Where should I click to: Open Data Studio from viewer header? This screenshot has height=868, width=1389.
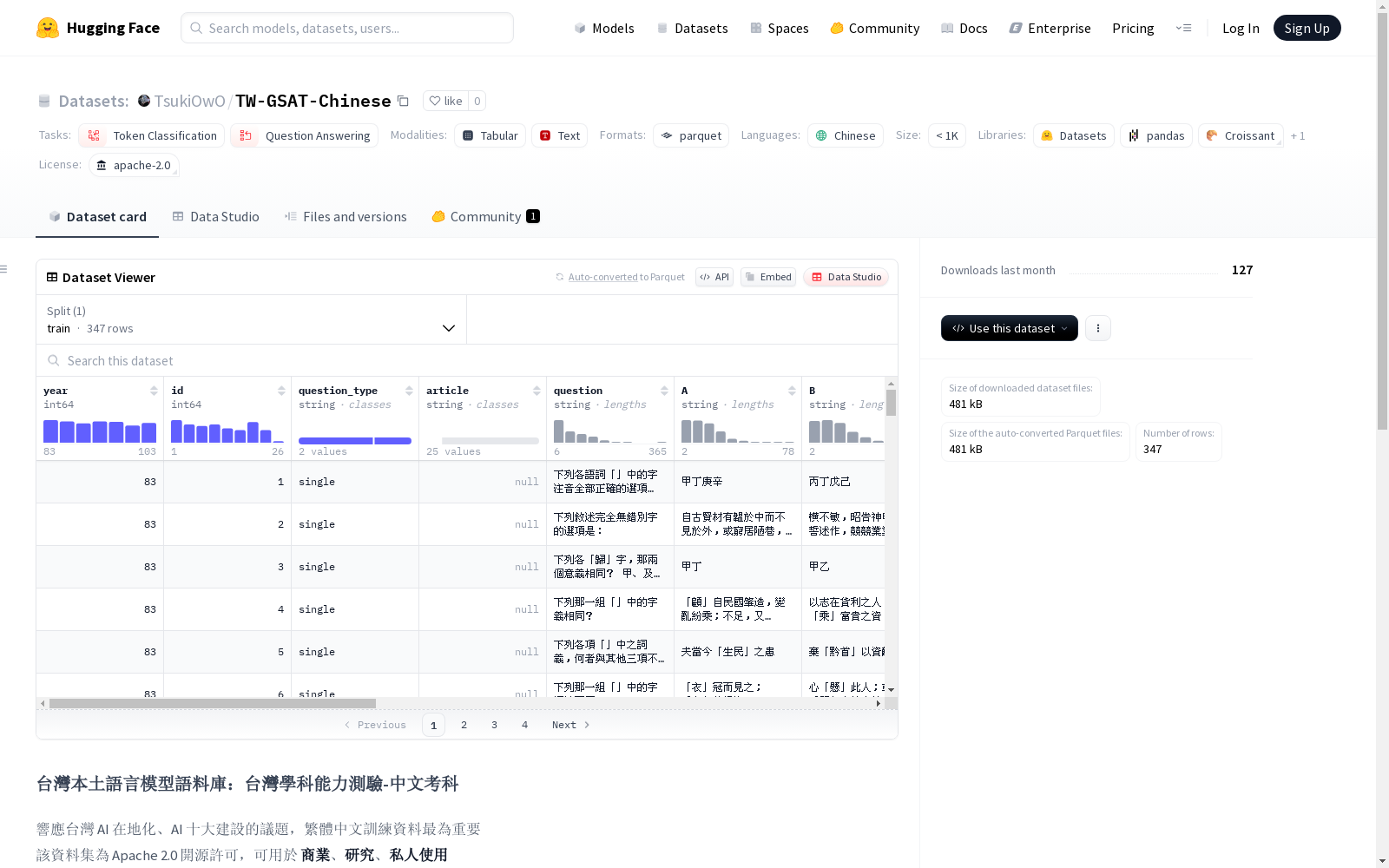(846, 277)
